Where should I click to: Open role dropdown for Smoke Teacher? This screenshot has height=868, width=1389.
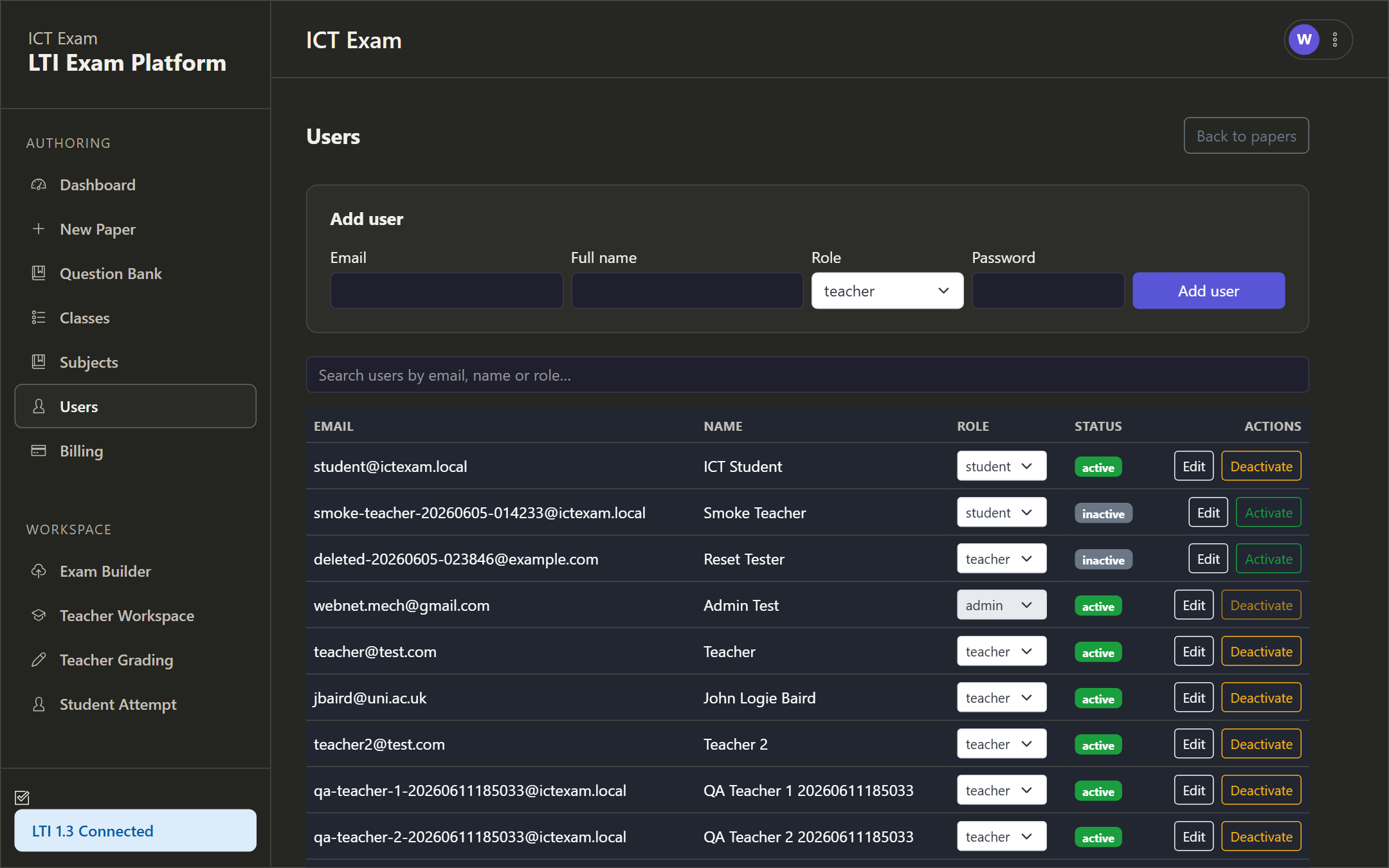click(1001, 512)
